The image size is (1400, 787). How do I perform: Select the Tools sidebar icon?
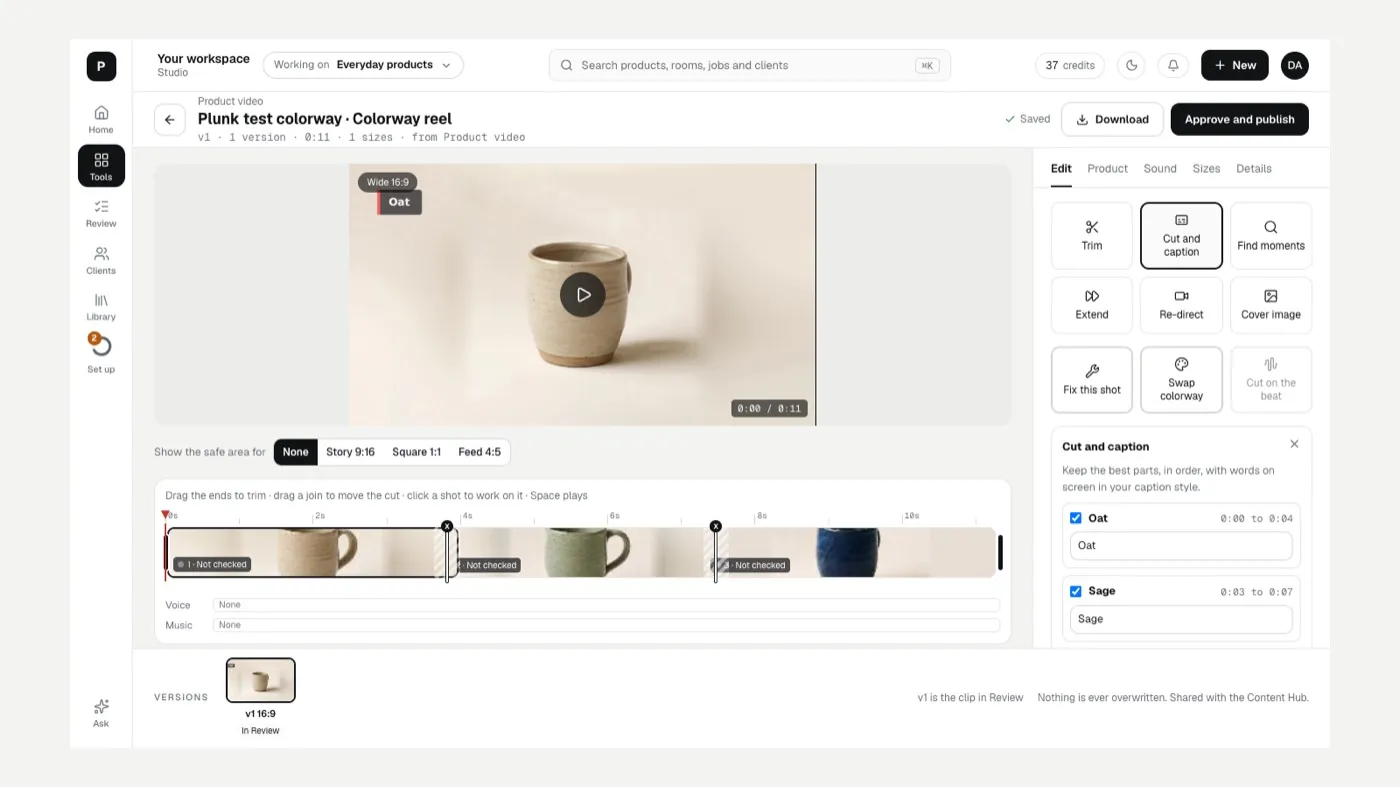tap(101, 166)
